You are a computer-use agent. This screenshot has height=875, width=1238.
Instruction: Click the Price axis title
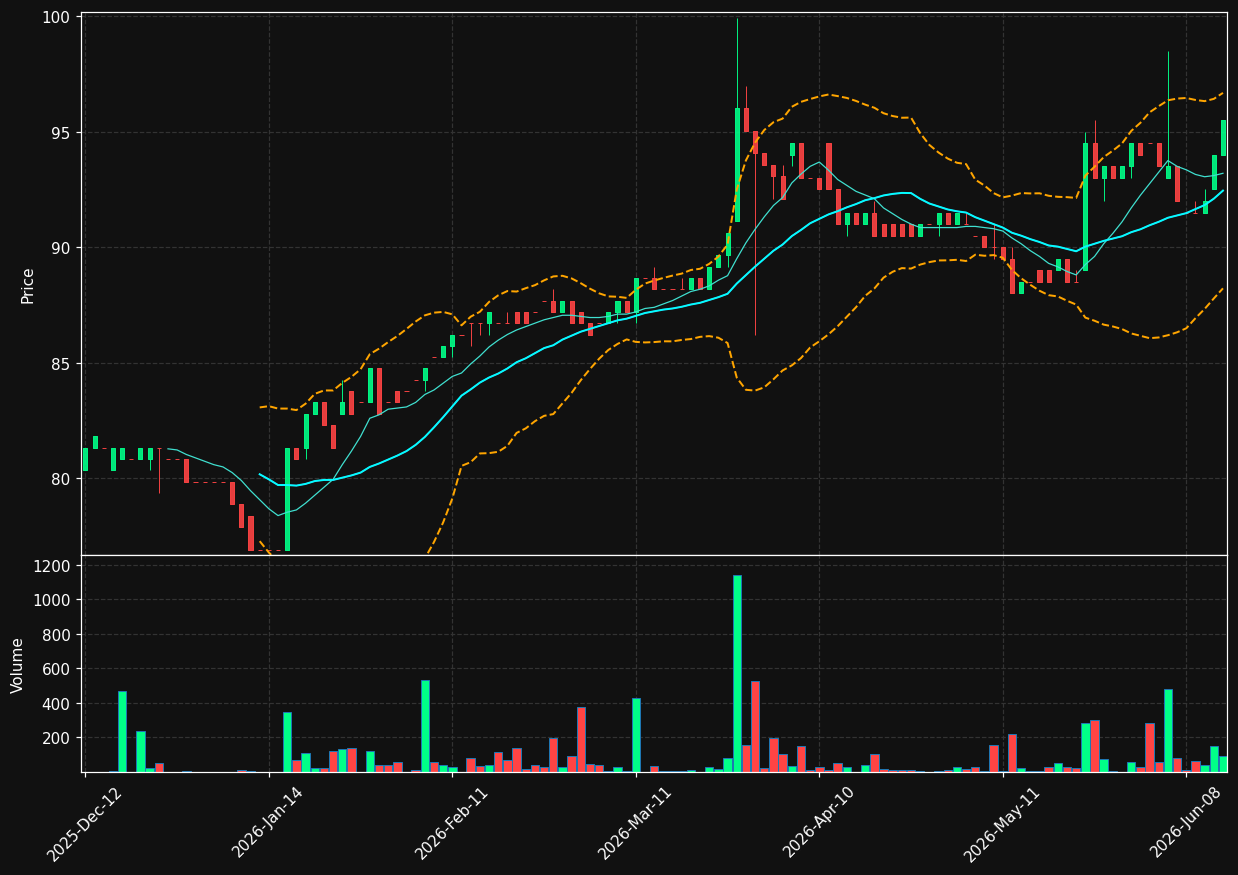click(28, 285)
